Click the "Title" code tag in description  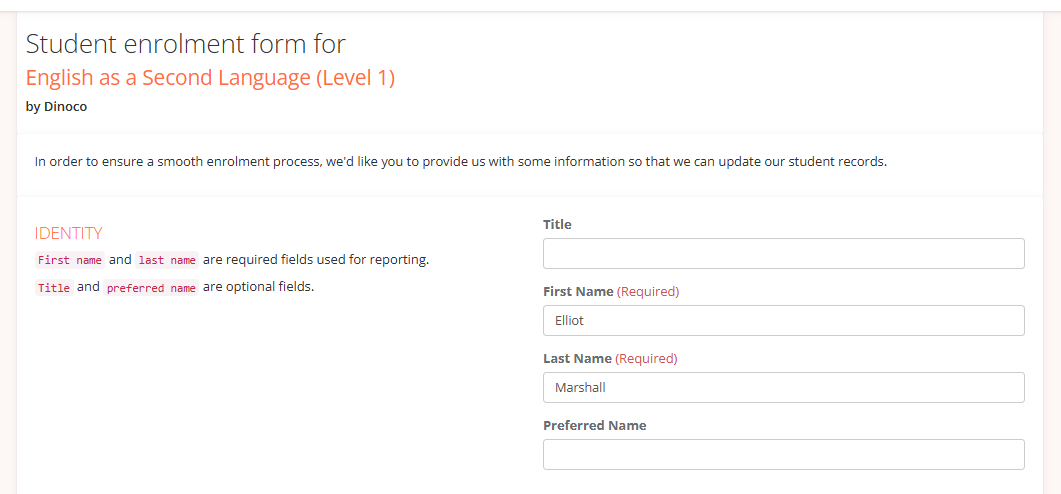click(x=53, y=288)
